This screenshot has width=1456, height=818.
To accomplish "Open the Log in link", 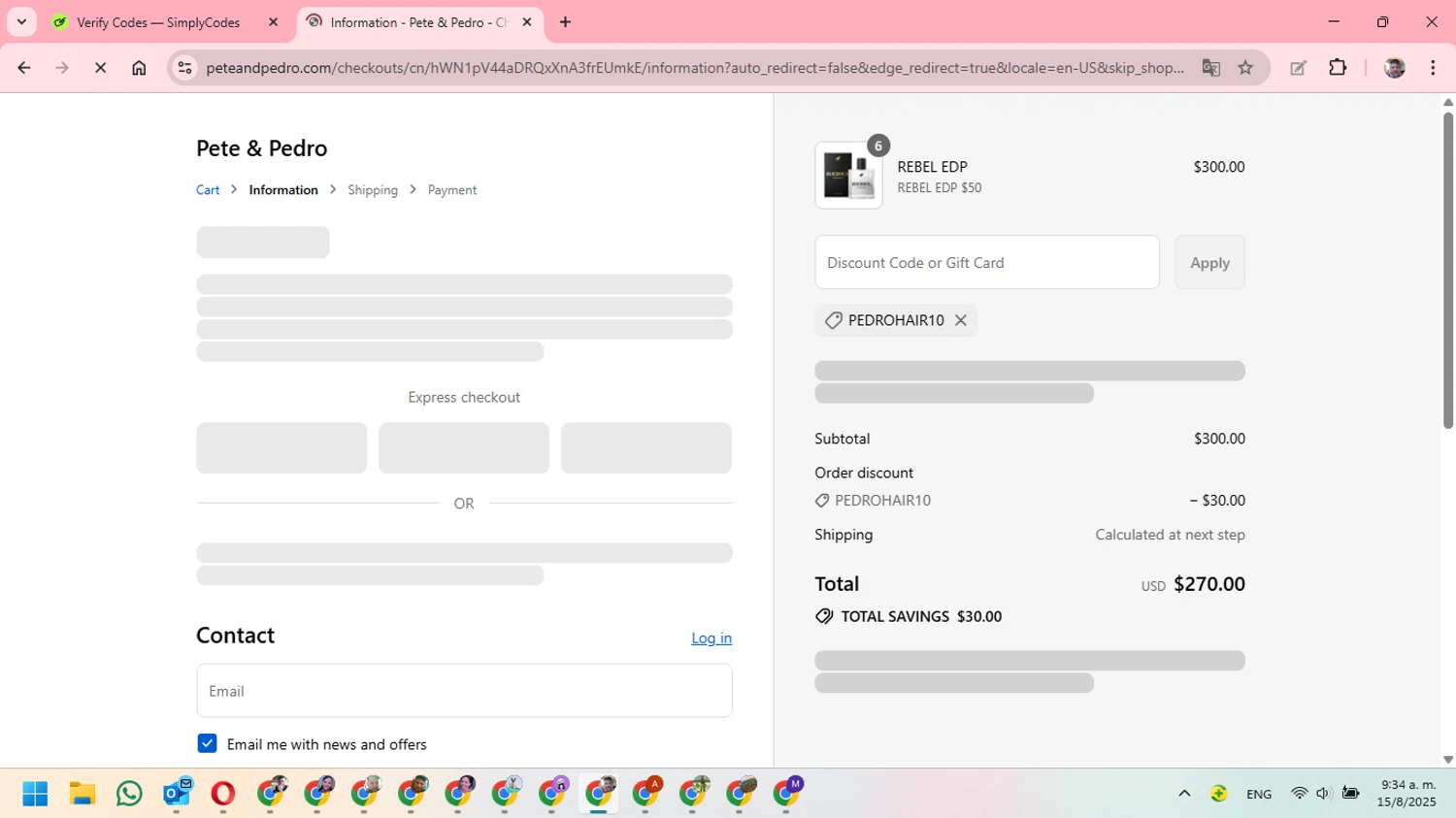I will pos(711,638).
